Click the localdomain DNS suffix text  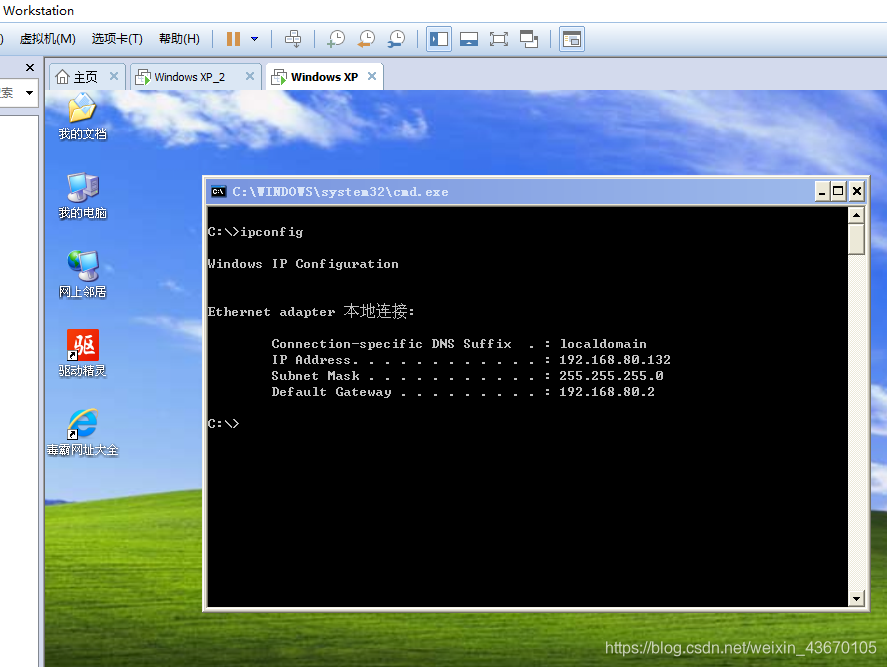click(x=603, y=344)
